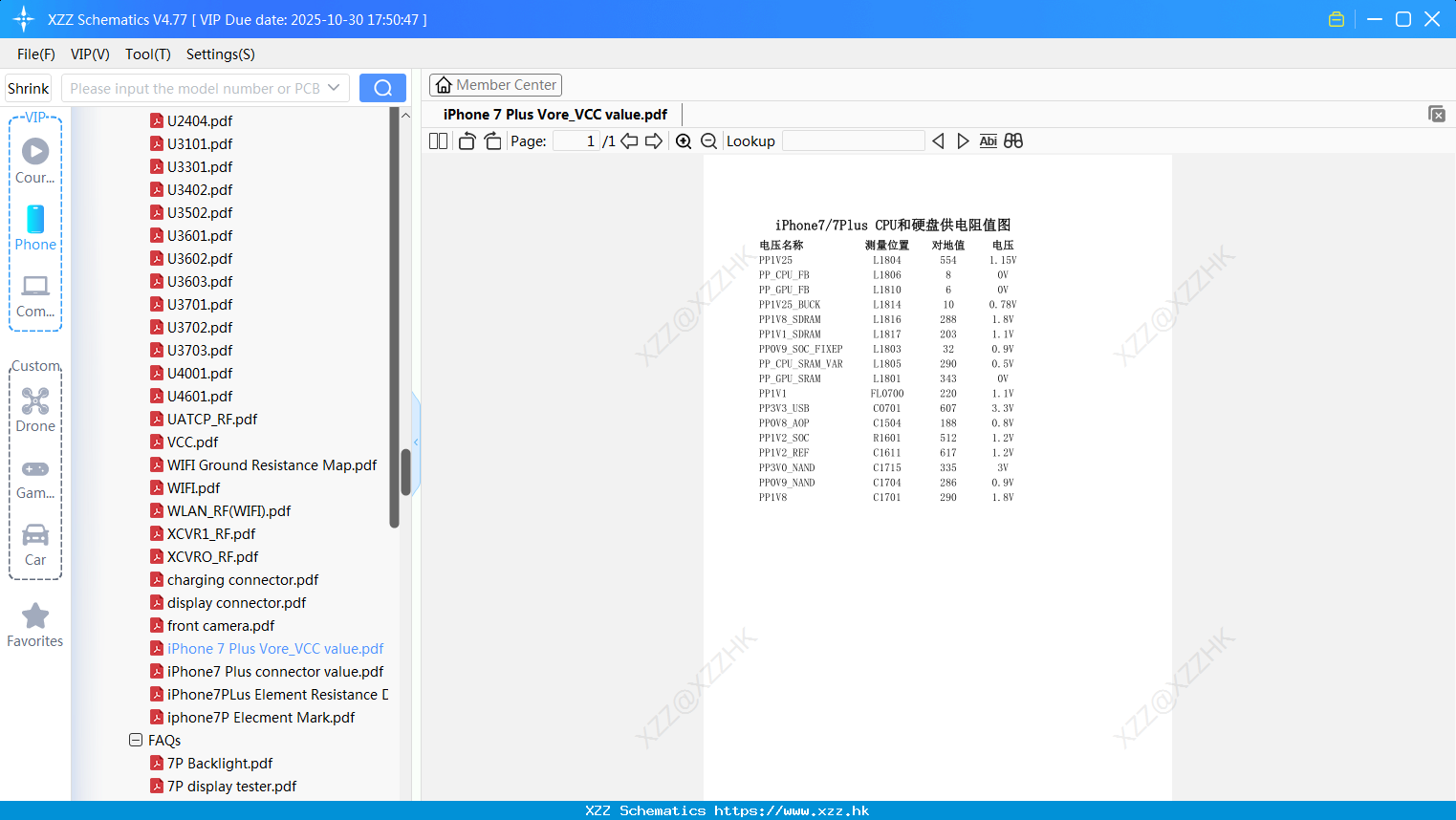Go to next page arrow
The width and height of the screenshot is (1456, 820).
[x=654, y=140]
